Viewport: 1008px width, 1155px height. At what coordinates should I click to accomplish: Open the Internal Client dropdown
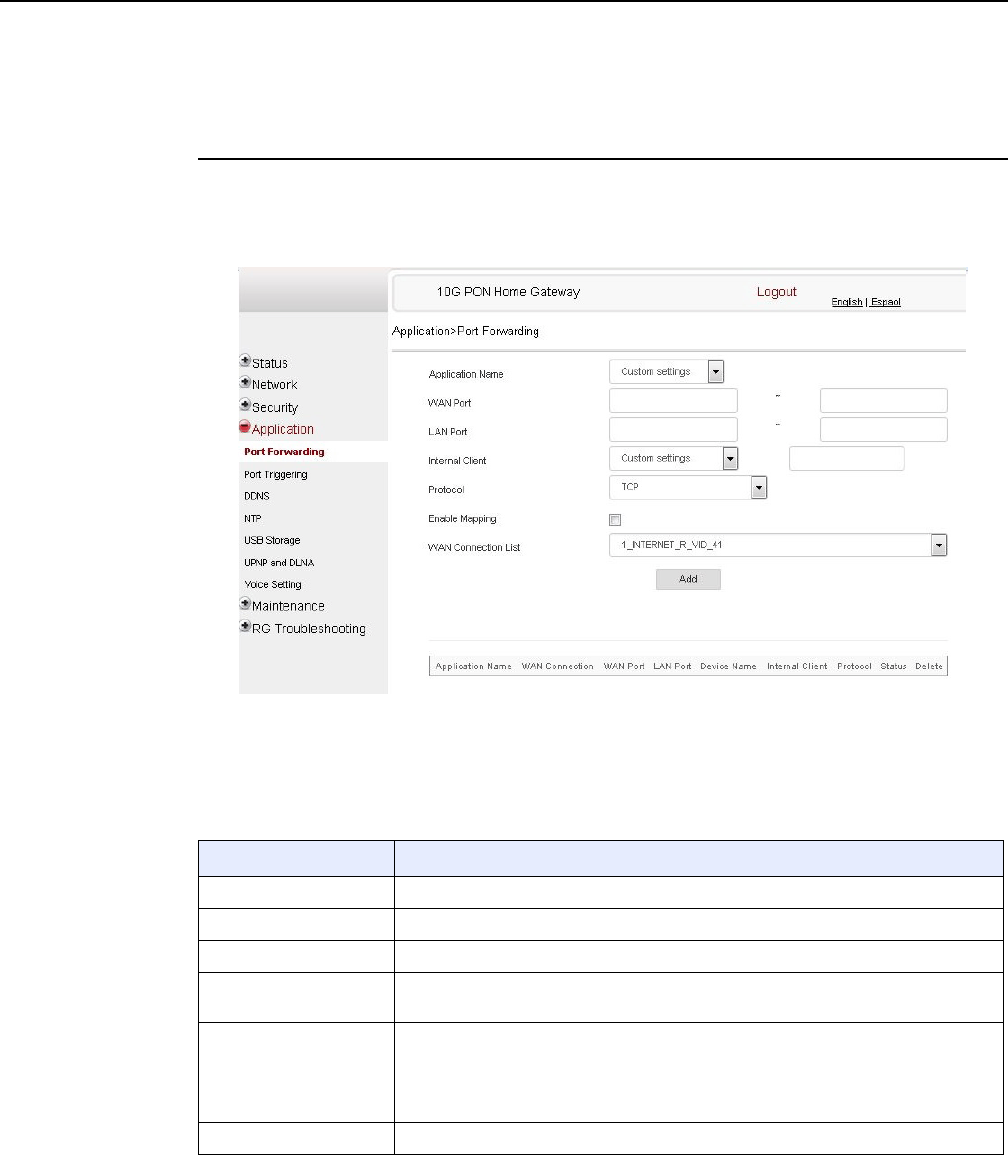[673, 458]
